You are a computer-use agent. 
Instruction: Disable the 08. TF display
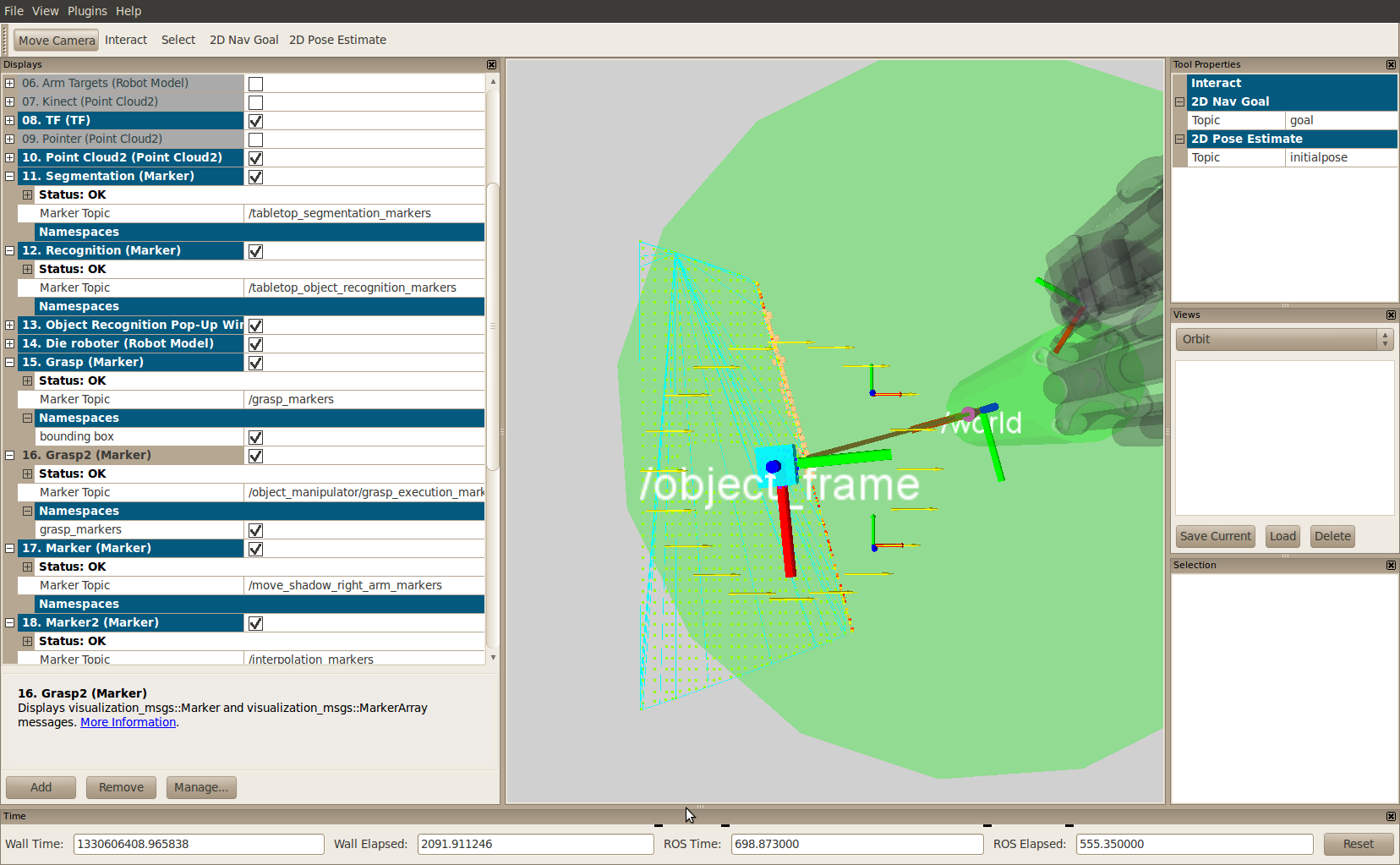pyautogui.click(x=255, y=121)
